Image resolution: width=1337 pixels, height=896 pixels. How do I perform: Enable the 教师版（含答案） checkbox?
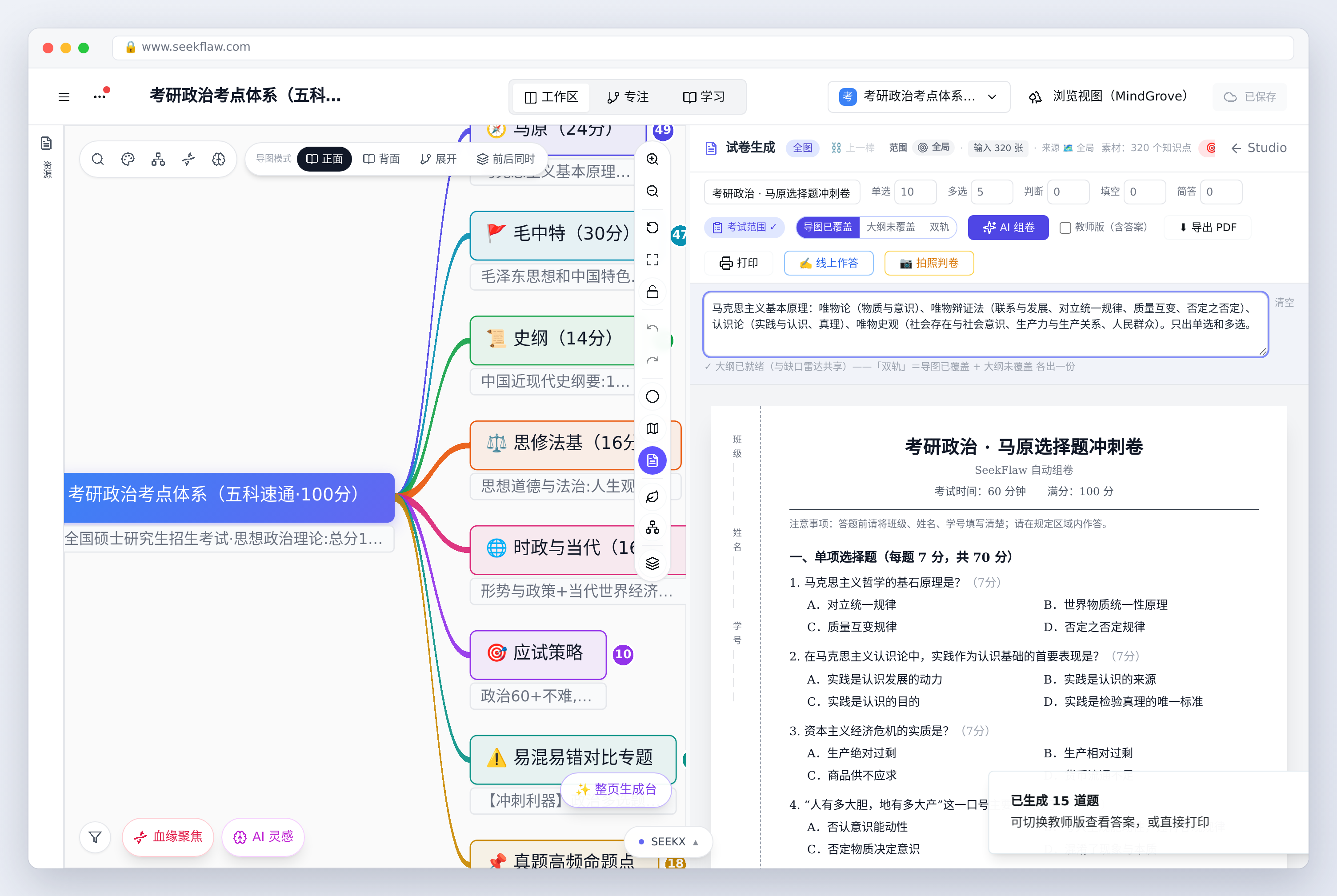pos(1065,228)
